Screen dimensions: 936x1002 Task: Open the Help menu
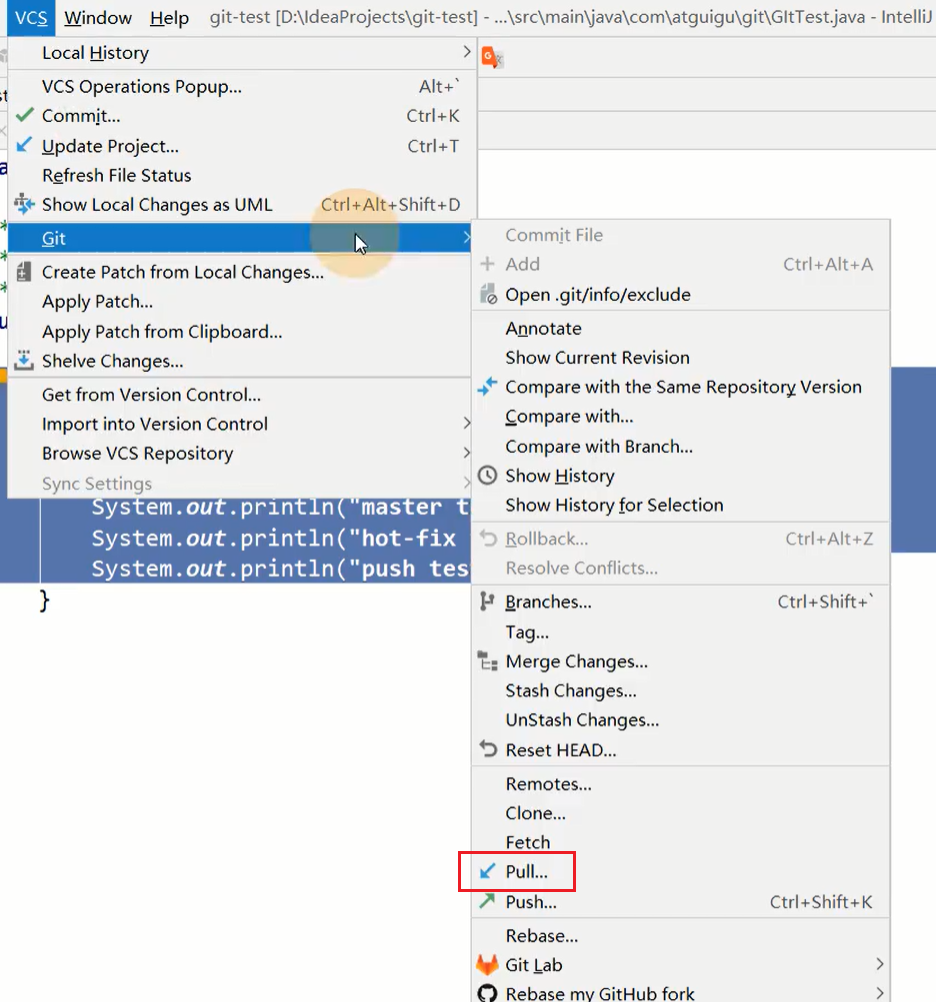tap(169, 17)
